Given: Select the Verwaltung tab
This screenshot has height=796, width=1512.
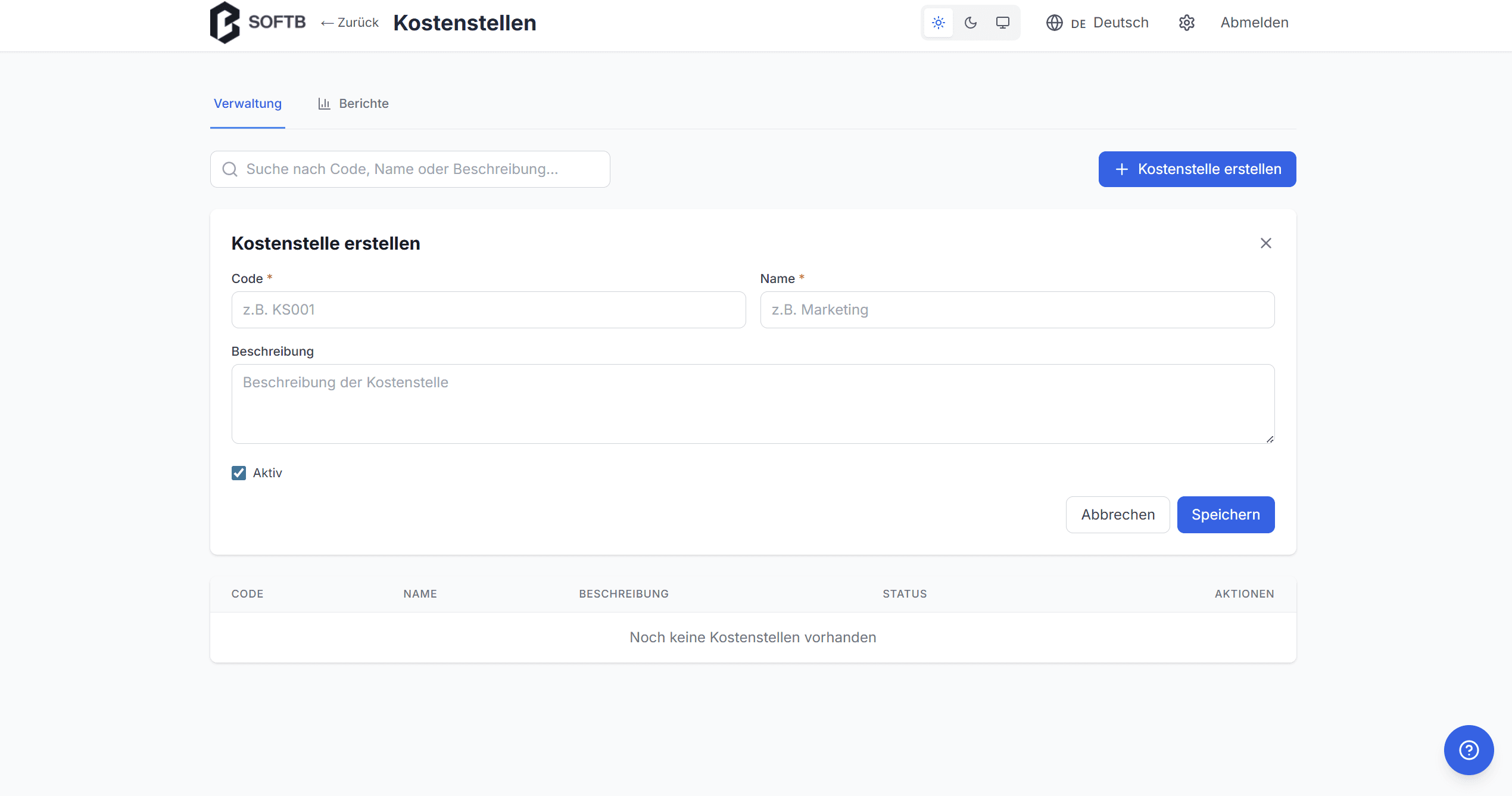Looking at the screenshot, I should [x=248, y=104].
